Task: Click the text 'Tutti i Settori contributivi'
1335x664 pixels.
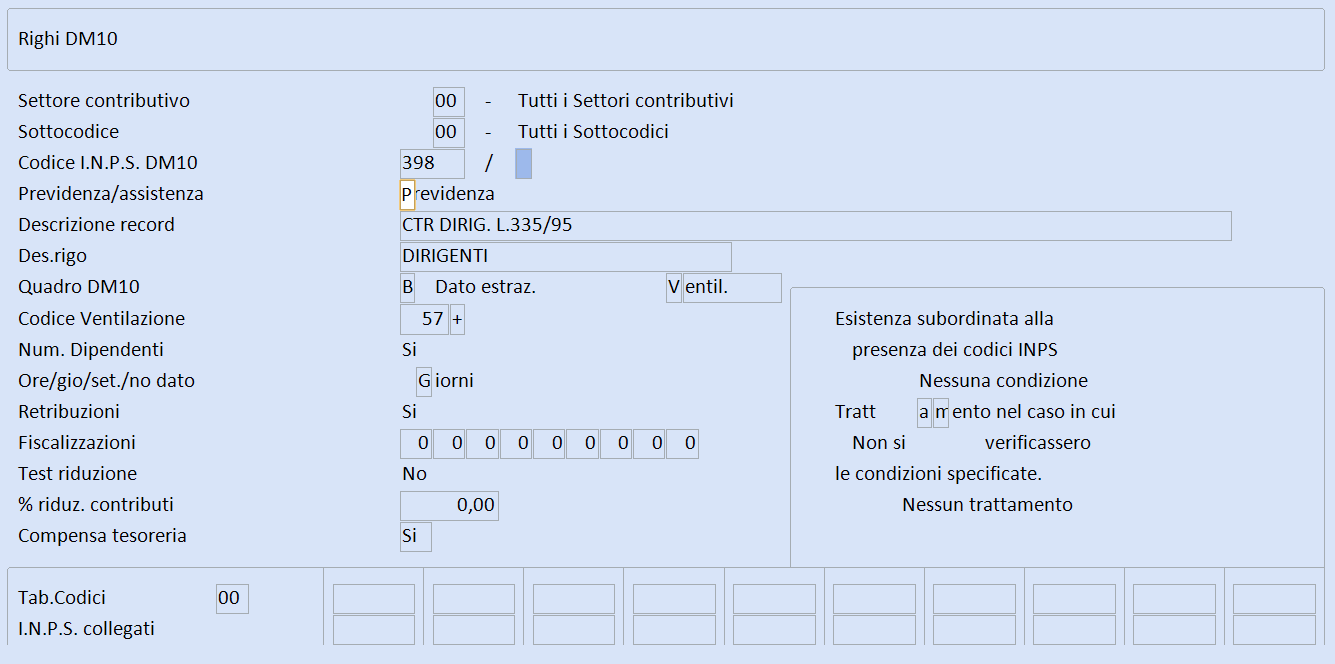Action: [x=626, y=101]
